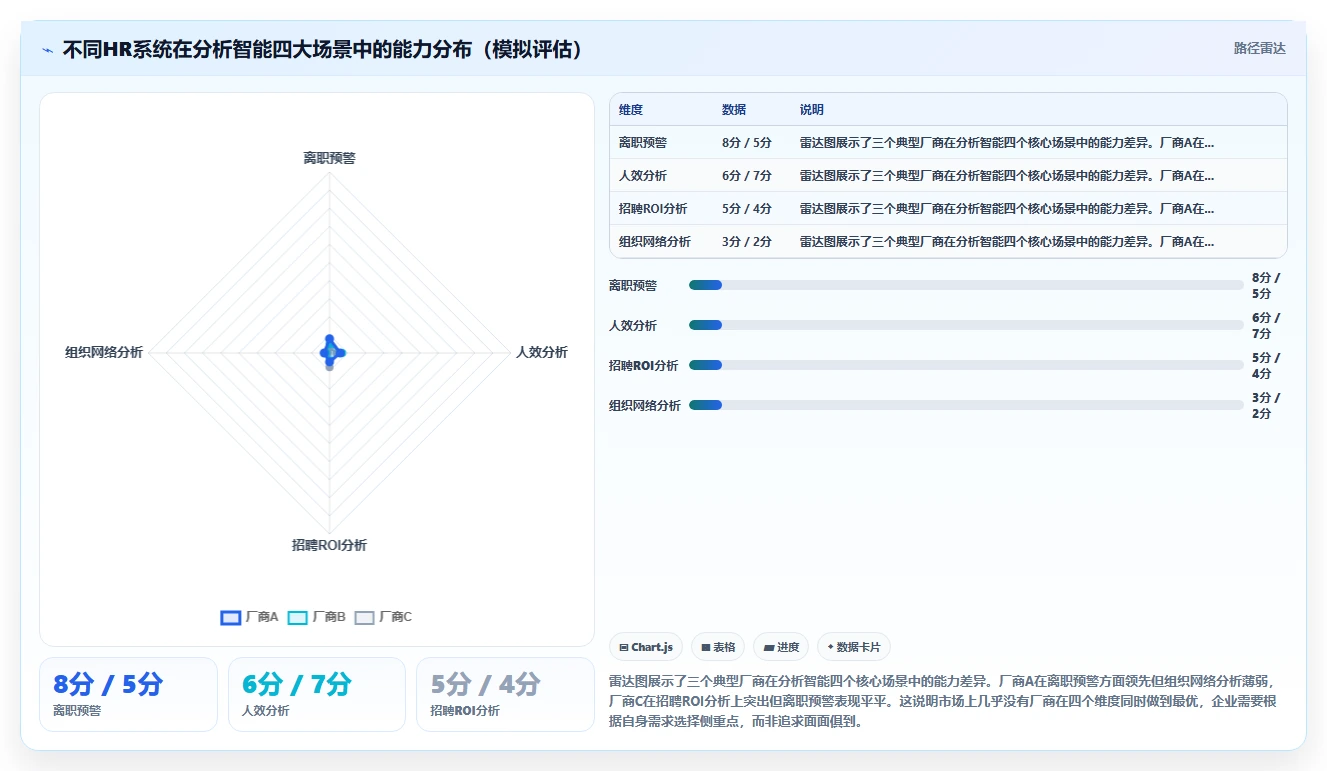Select the 表格 tag
This screenshot has width=1327, height=771.
point(718,647)
